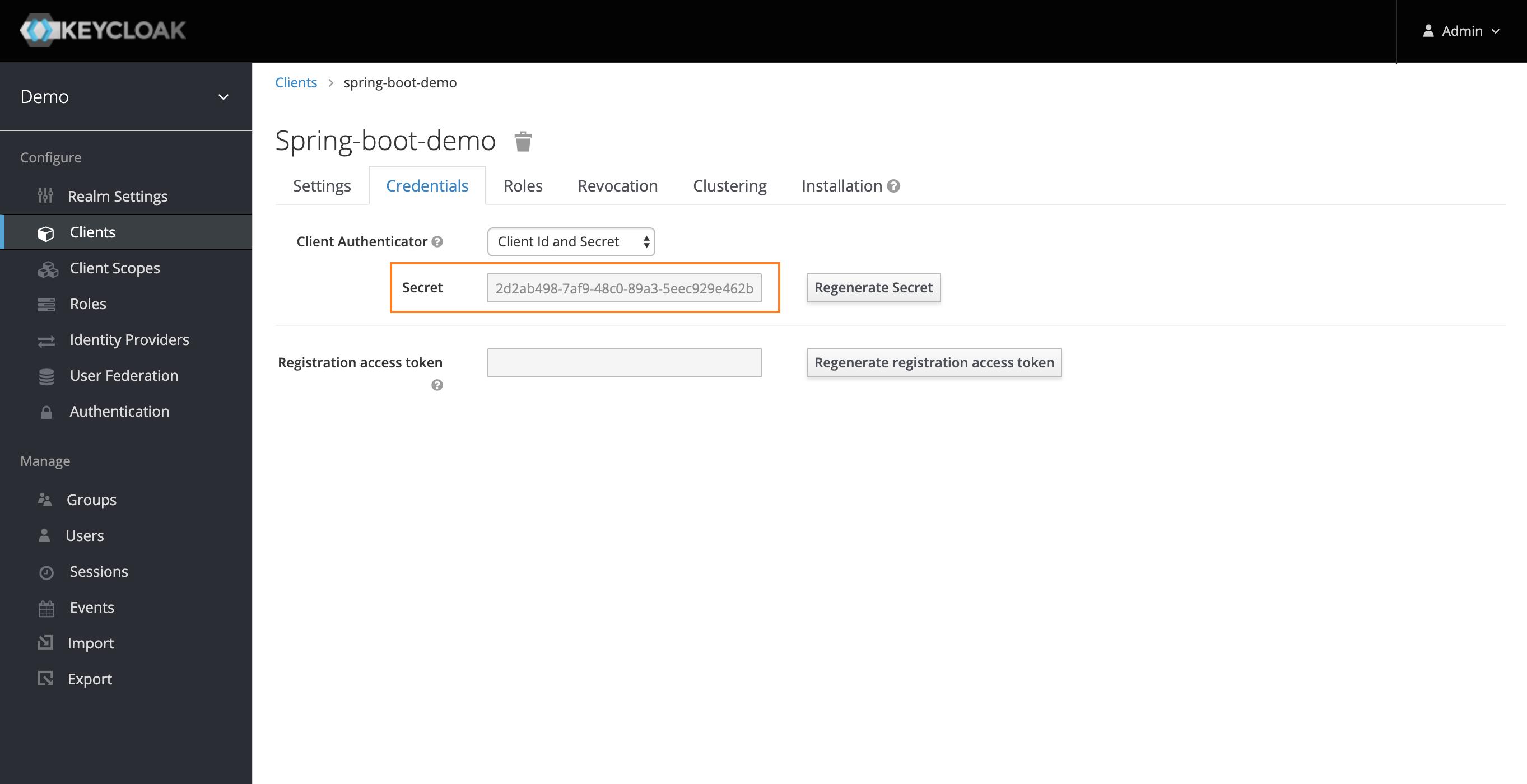Click the Registration access token field
Viewport: 1527px width, 784px height.
pos(624,362)
